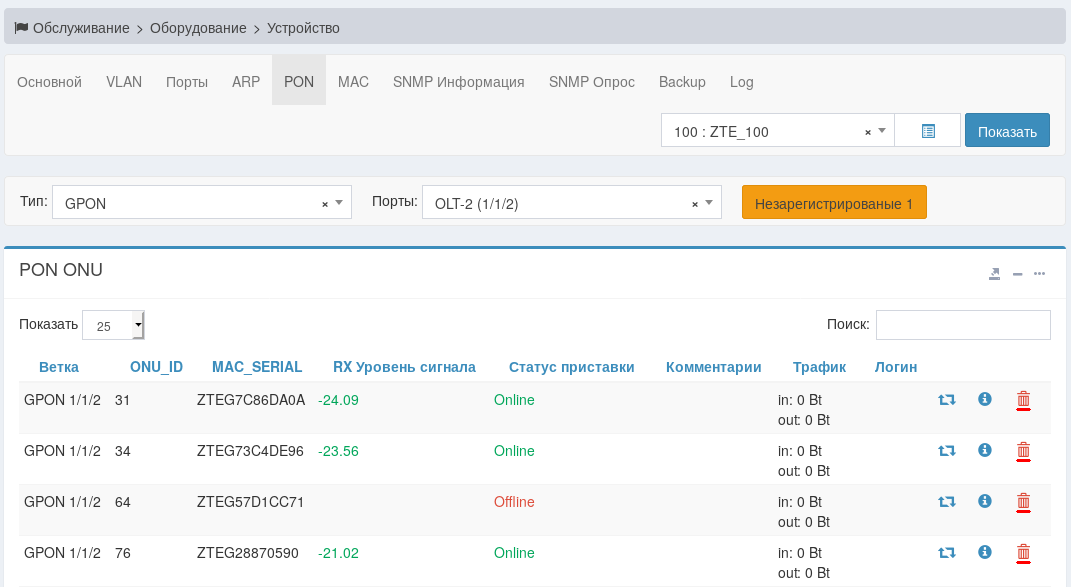Expand the device dropdown 100 : ZTE_100
The width and height of the screenshot is (1071, 587).
pos(882,131)
